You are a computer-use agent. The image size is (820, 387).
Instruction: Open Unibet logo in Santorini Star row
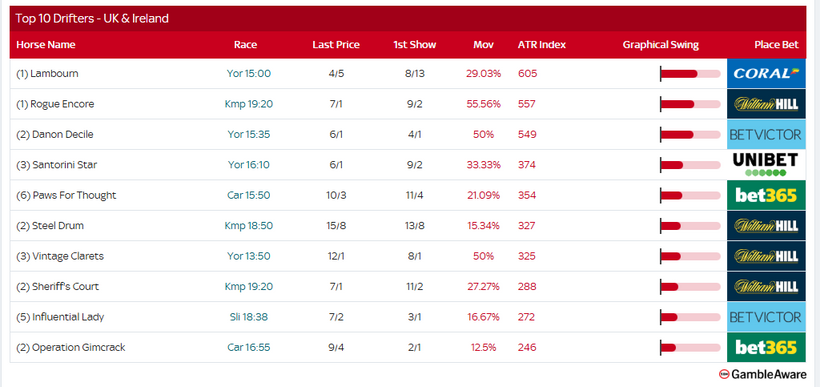[766, 165]
